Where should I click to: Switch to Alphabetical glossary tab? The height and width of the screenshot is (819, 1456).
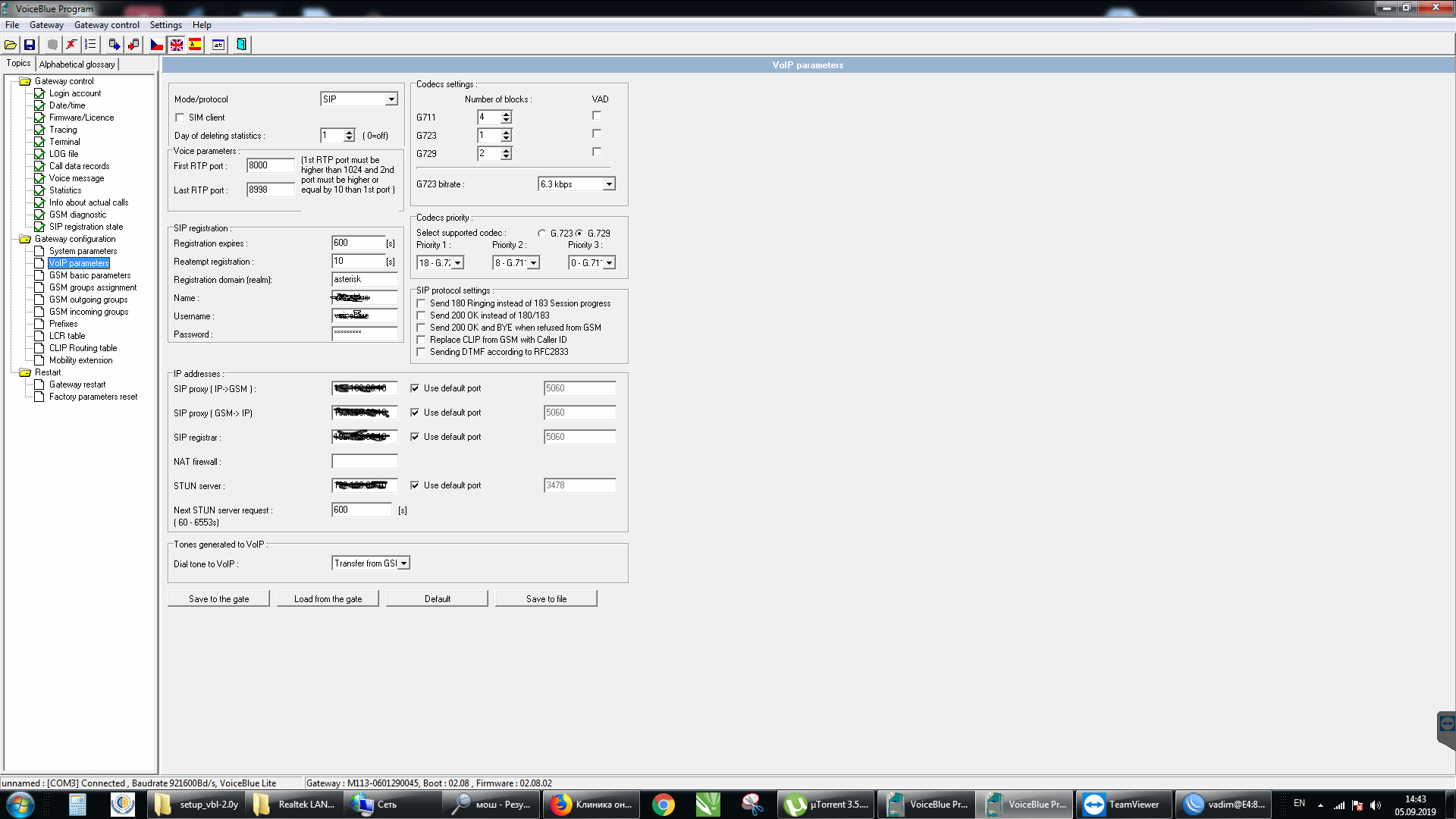pos(77,64)
